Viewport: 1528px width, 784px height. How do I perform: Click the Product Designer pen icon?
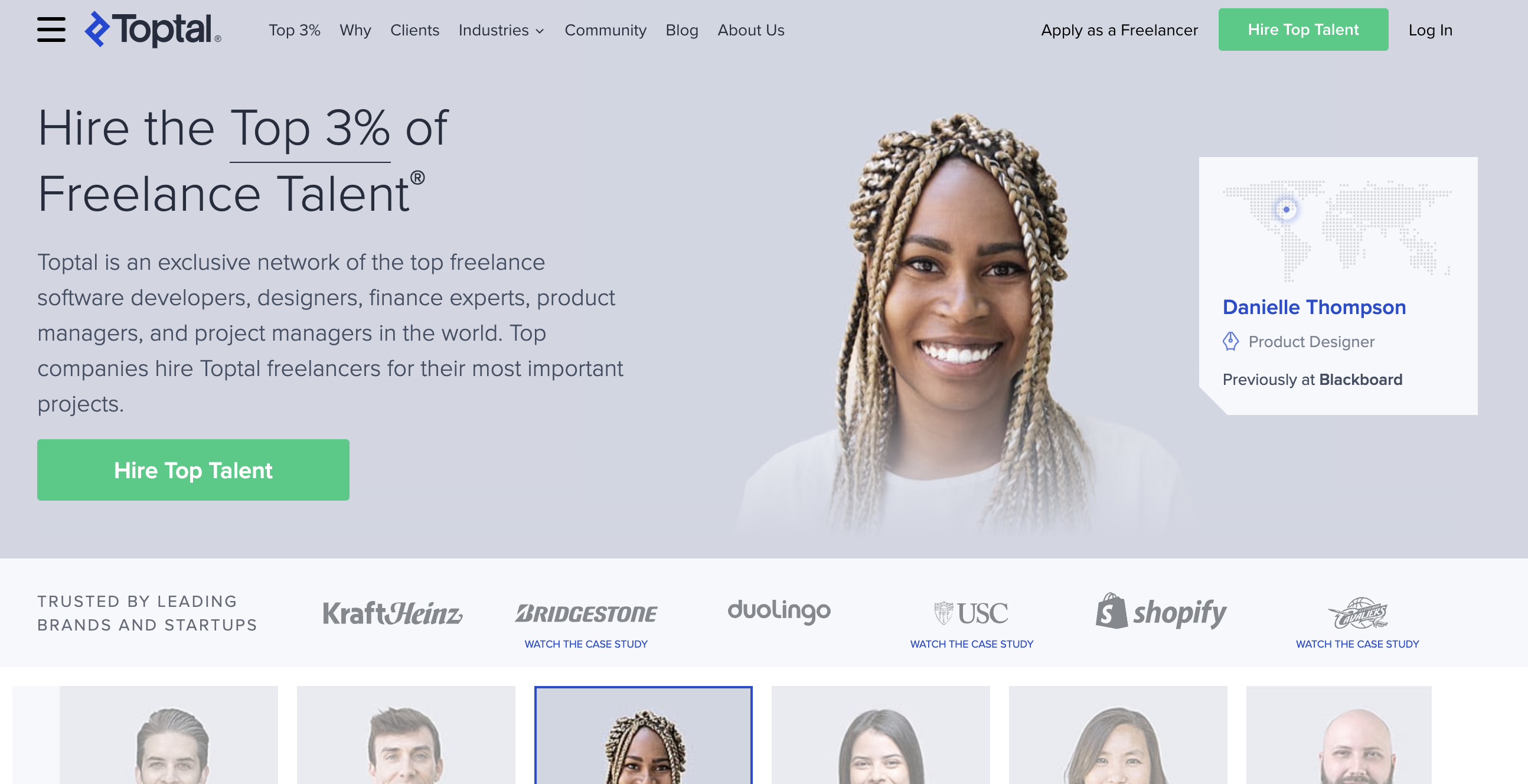[x=1231, y=342]
